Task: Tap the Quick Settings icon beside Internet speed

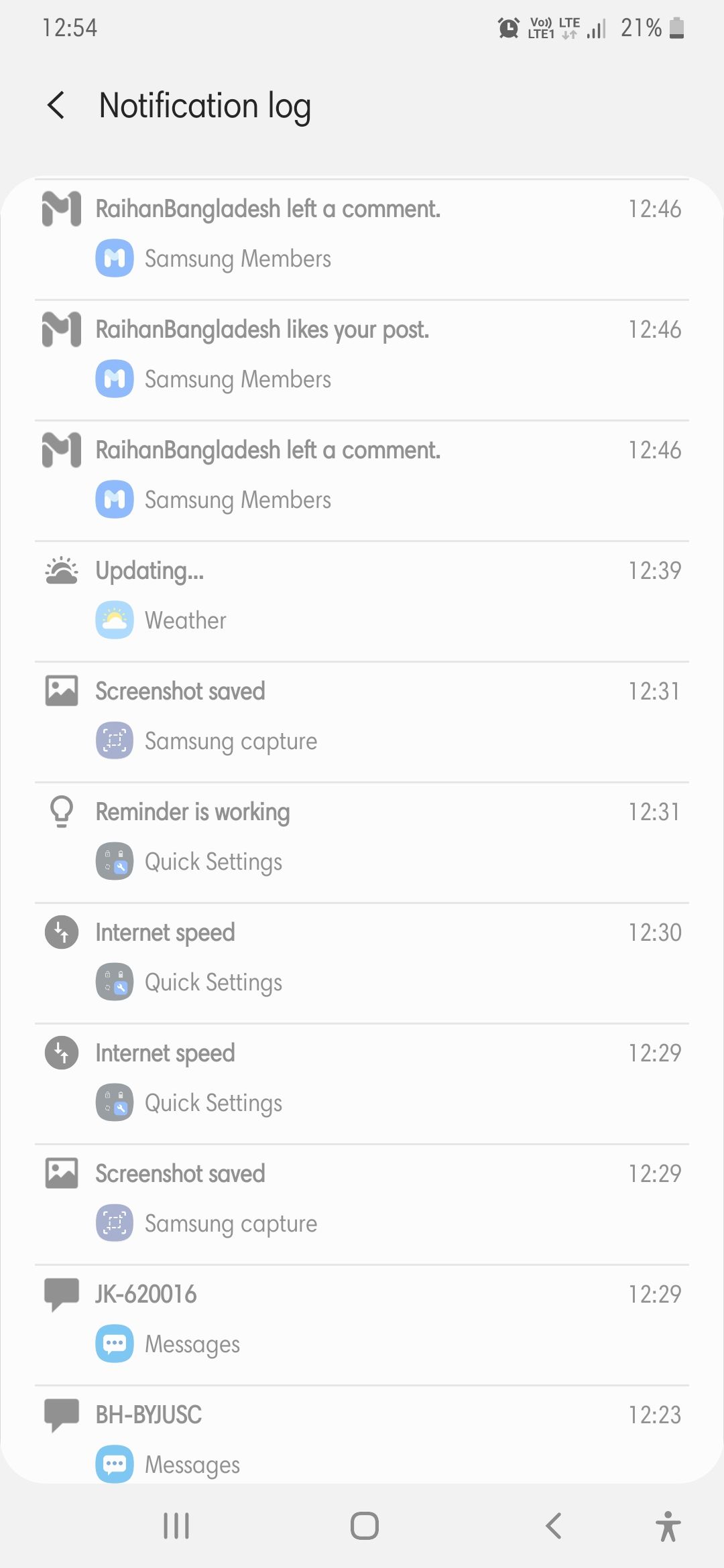Action: (x=114, y=982)
